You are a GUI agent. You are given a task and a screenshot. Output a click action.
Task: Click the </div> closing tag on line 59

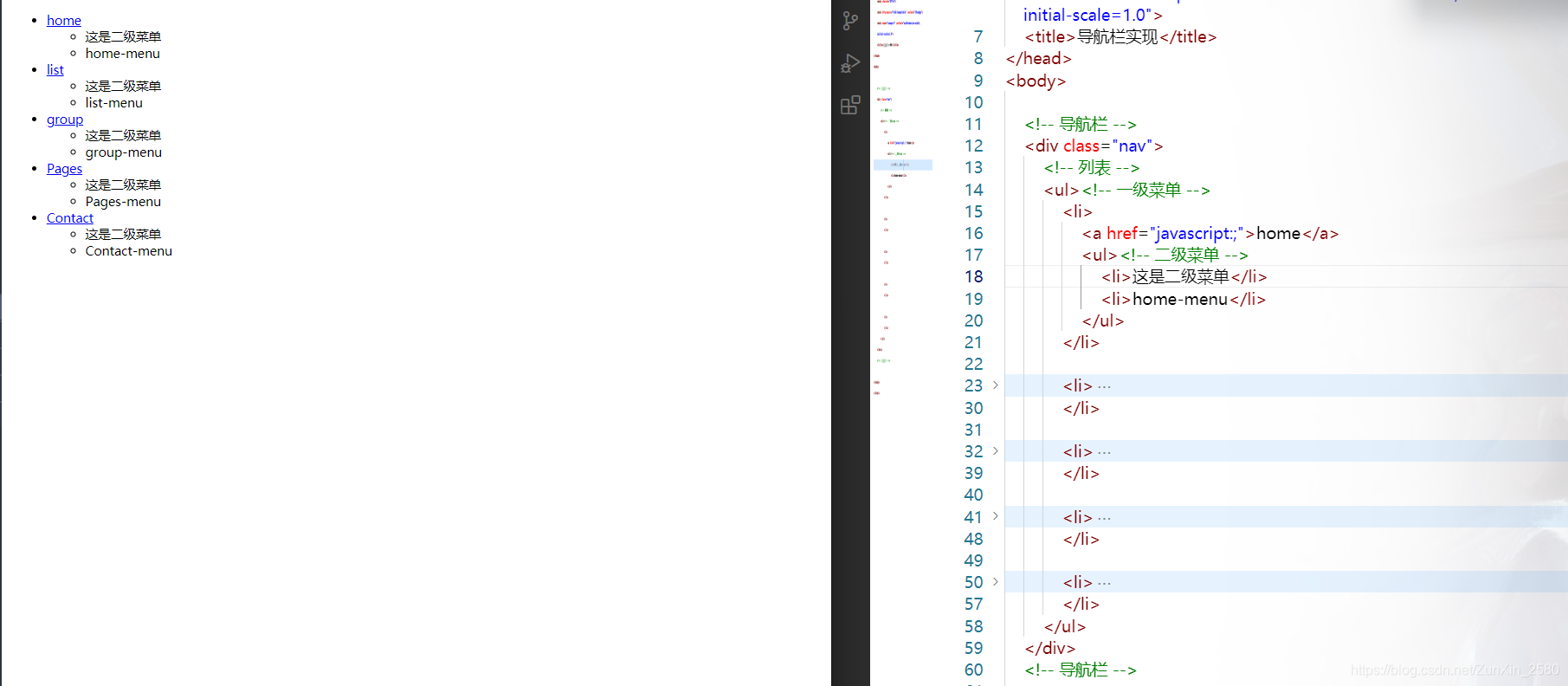pos(1050,649)
